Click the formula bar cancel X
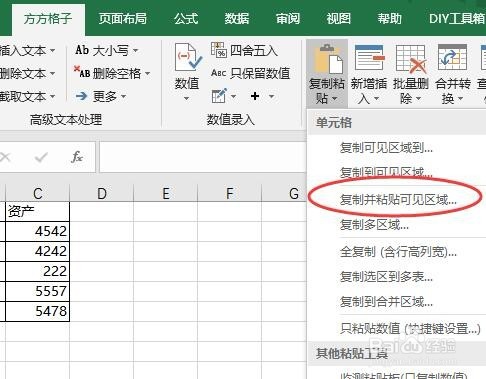The image size is (486, 379). pos(6,157)
